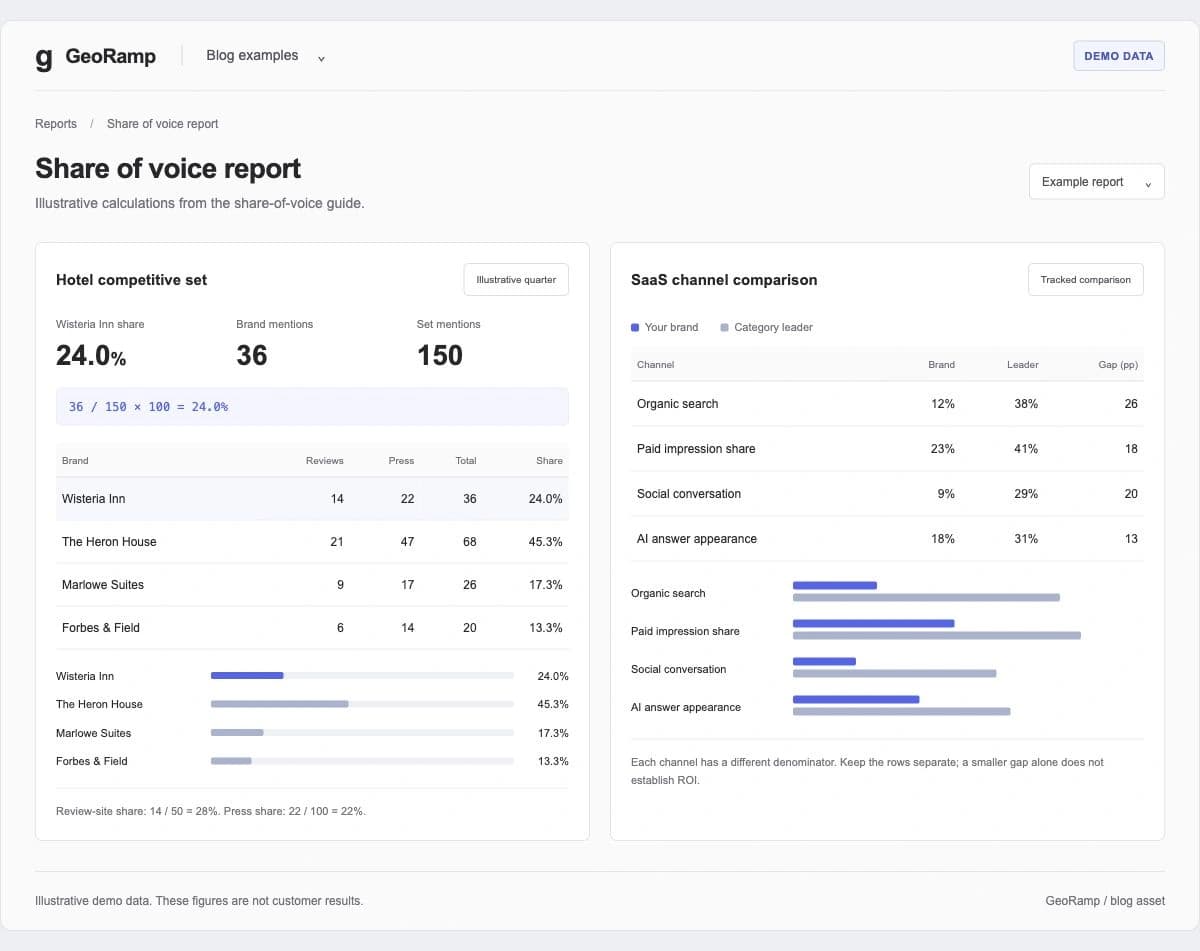Click the DEMO DATA badge

pos(1119,56)
